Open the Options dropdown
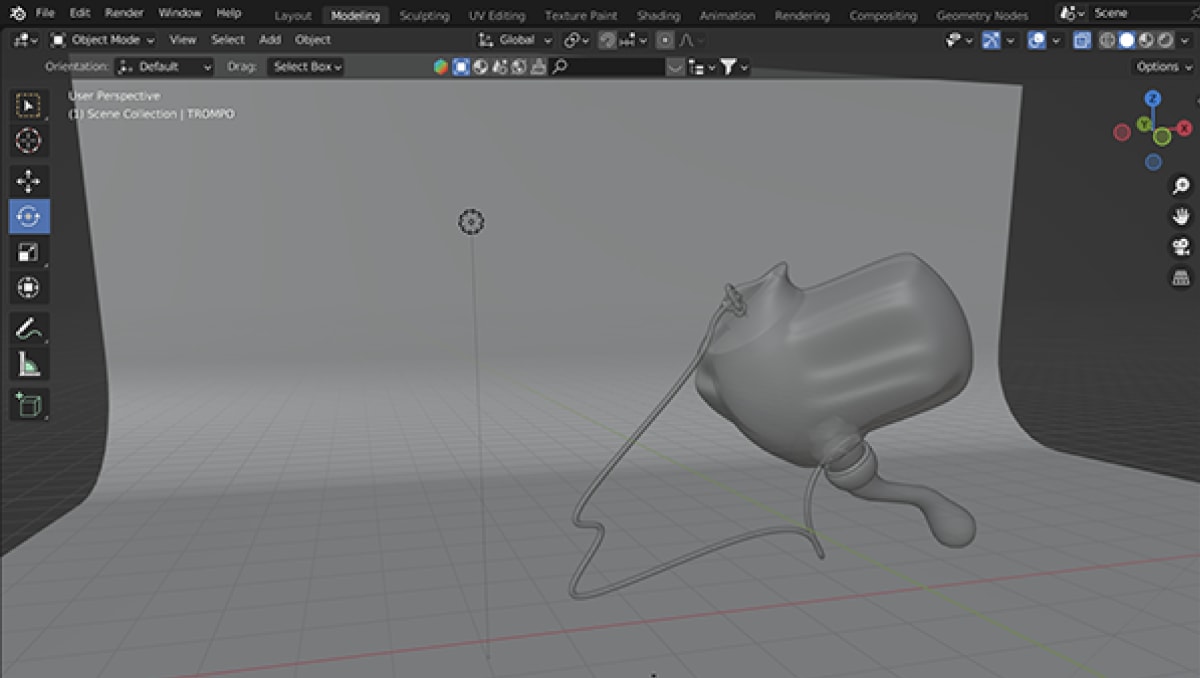The image size is (1200, 678). point(1165,67)
